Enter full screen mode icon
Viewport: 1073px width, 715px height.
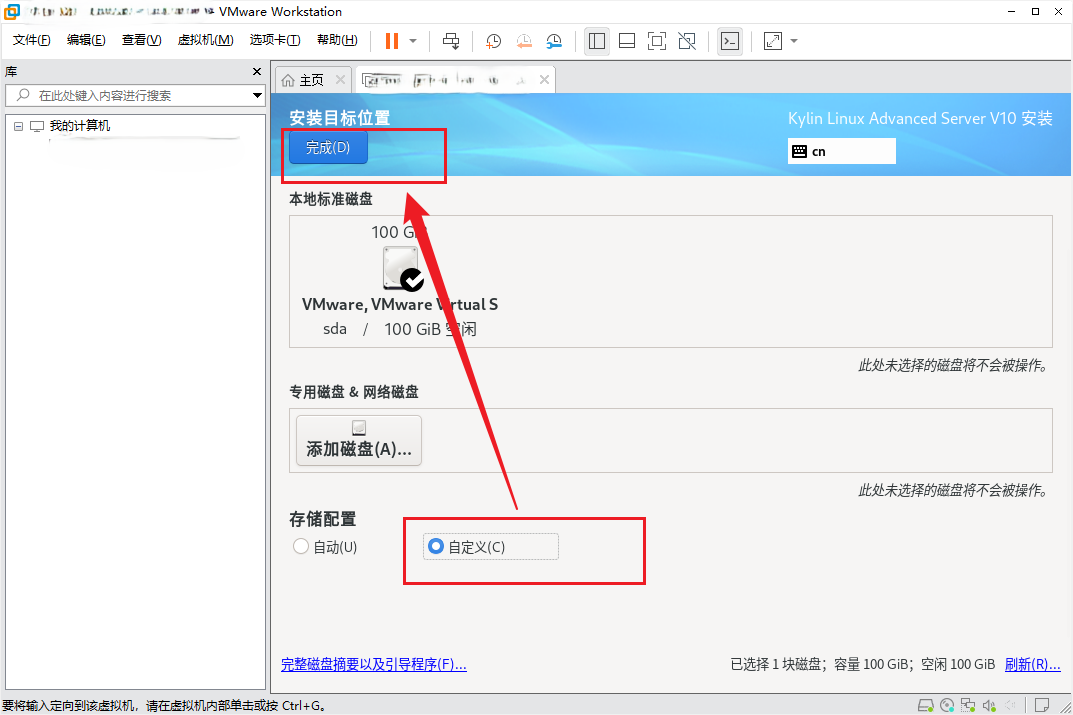tap(657, 41)
